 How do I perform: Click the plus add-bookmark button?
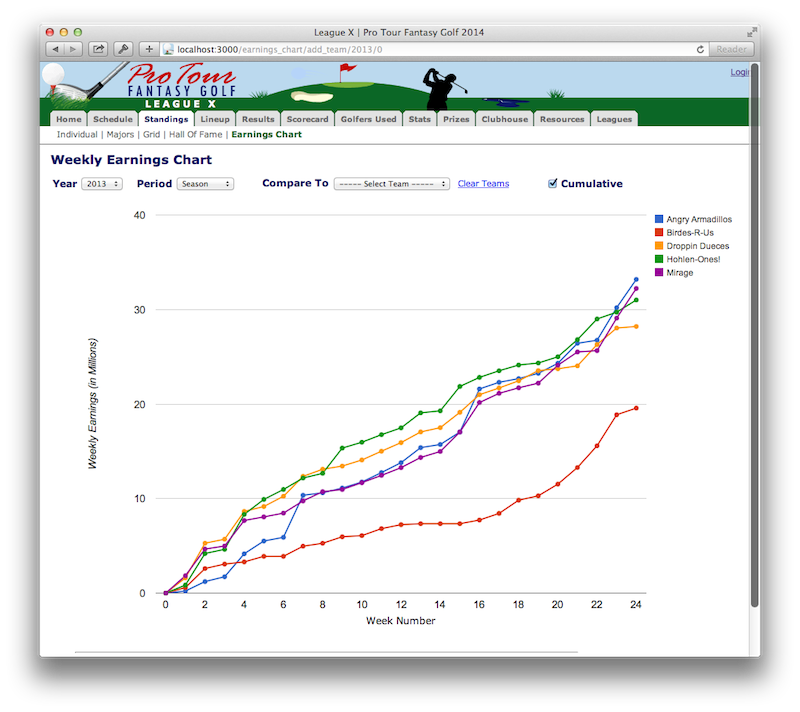149,48
